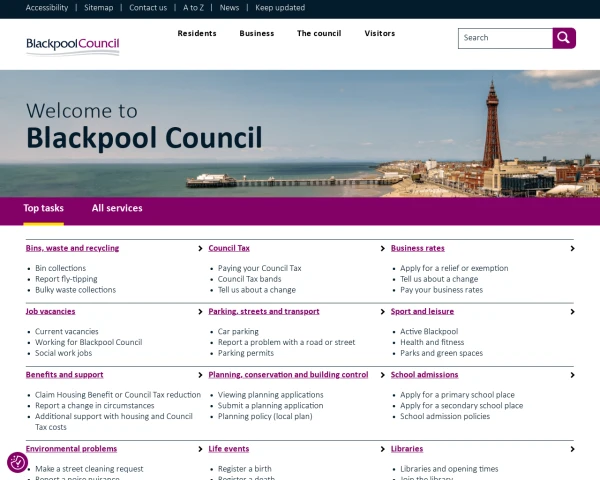Open the Accessibility link
Viewport: 600px width, 480px height.
[47, 8]
